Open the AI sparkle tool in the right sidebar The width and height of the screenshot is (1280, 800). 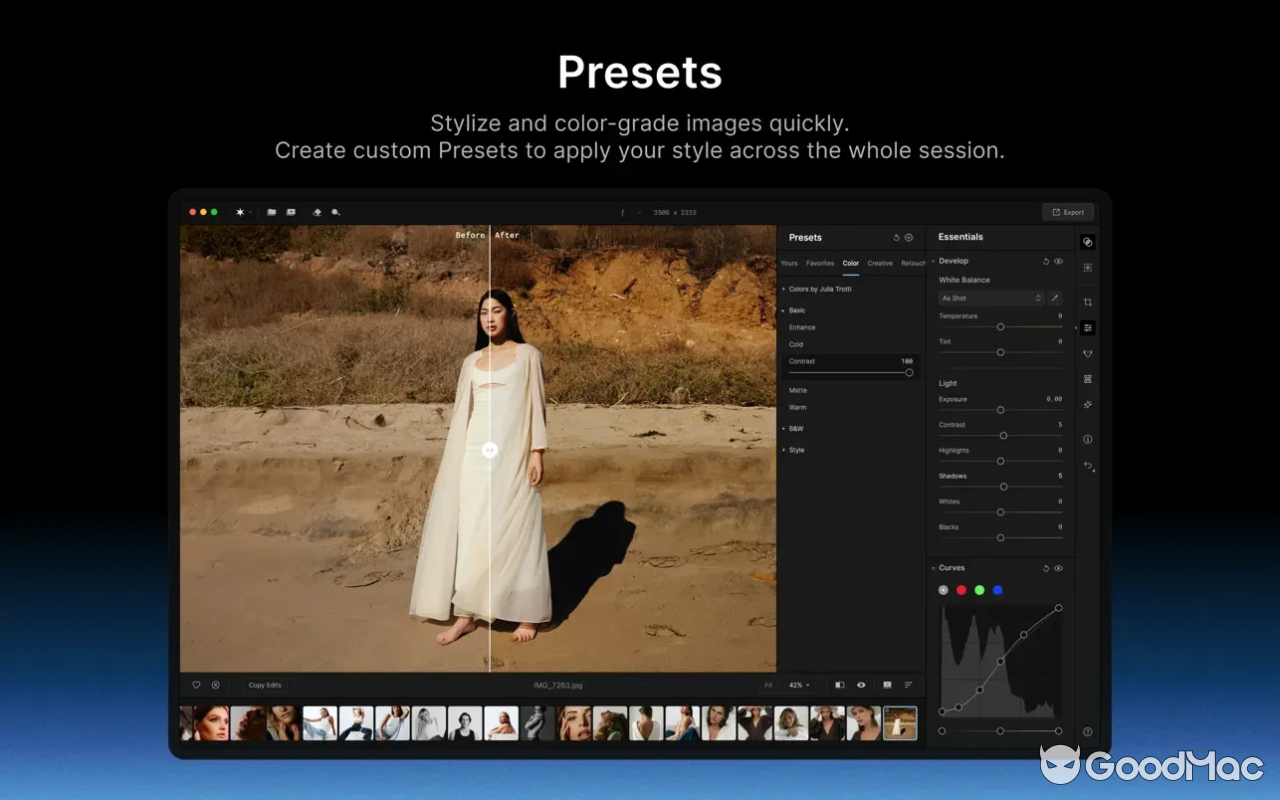pos(1087,404)
